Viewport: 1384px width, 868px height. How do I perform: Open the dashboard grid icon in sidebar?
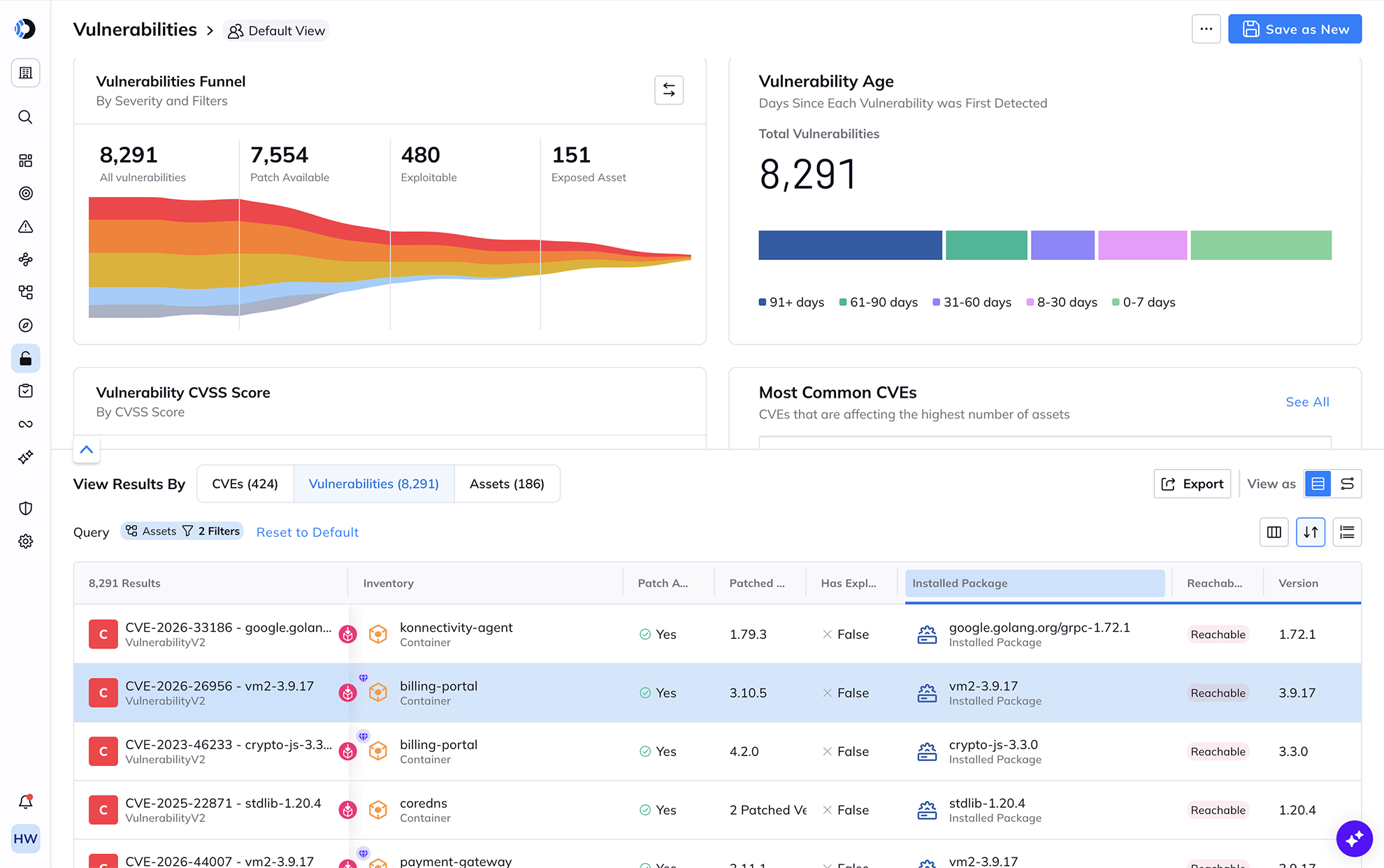26,161
